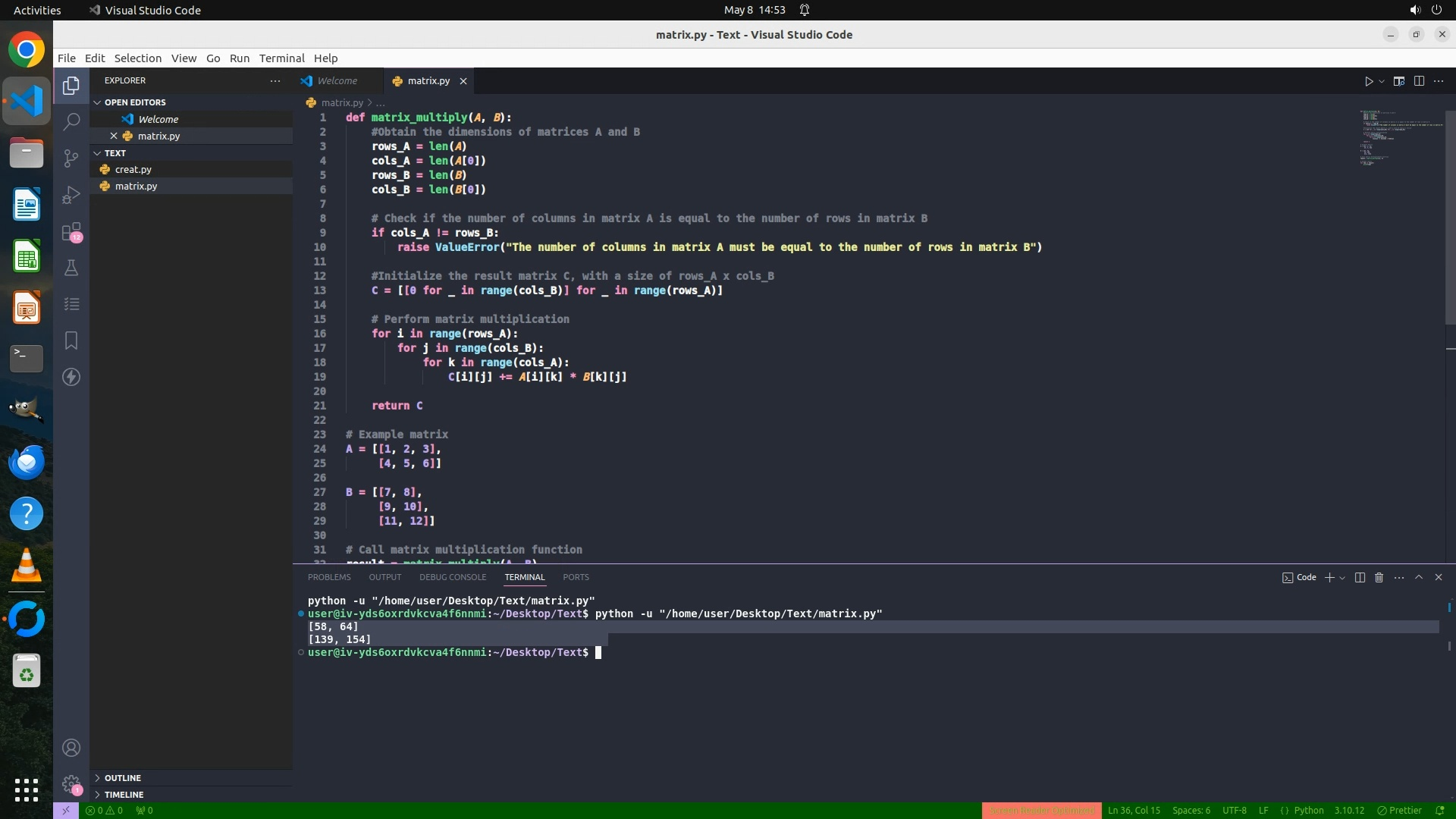Open creat.py in the file explorer

tap(133, 170)
